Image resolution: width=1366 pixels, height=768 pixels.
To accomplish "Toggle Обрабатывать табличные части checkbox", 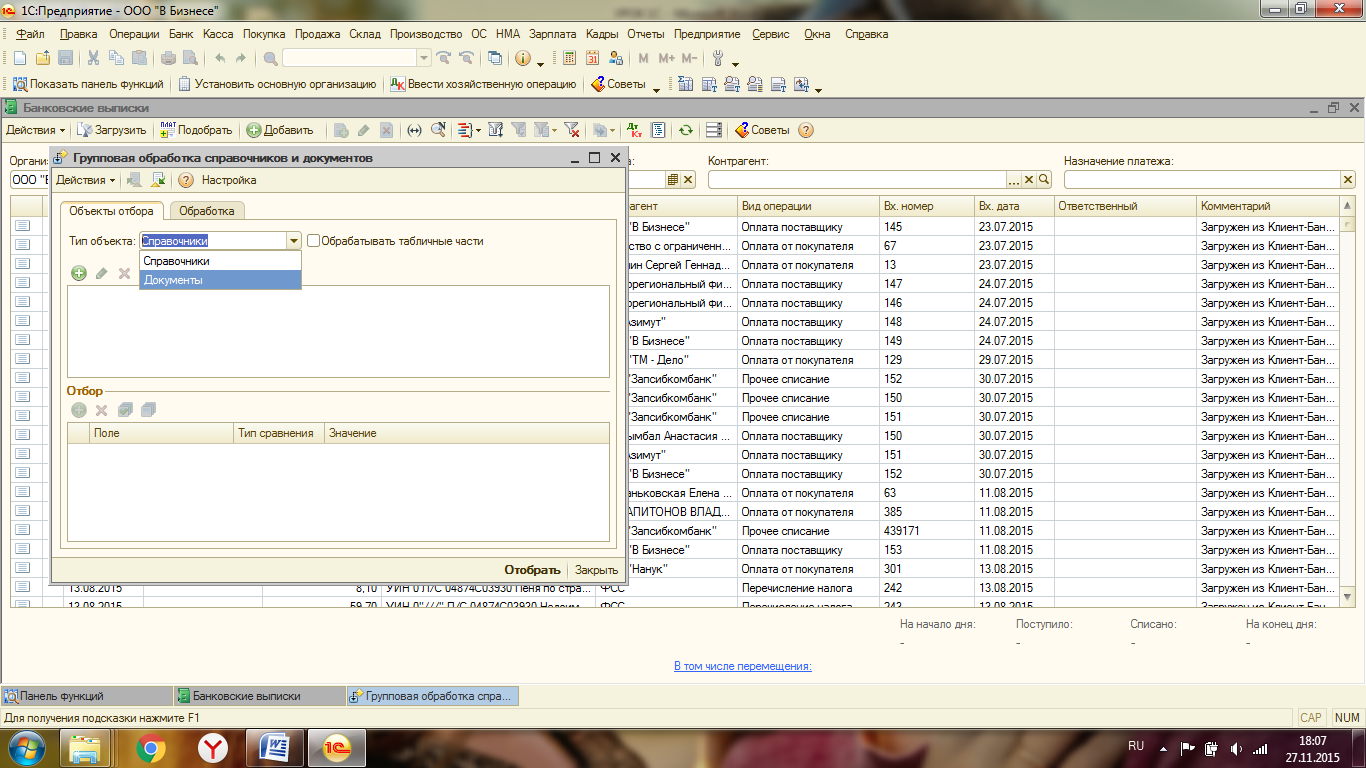I will [314, 241].
